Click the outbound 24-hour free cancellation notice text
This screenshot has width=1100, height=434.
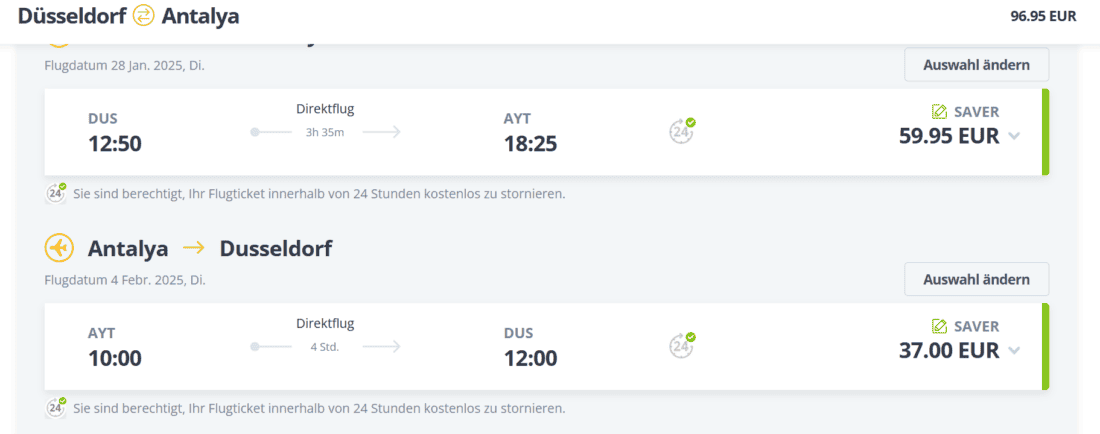[x=319, y=193]
